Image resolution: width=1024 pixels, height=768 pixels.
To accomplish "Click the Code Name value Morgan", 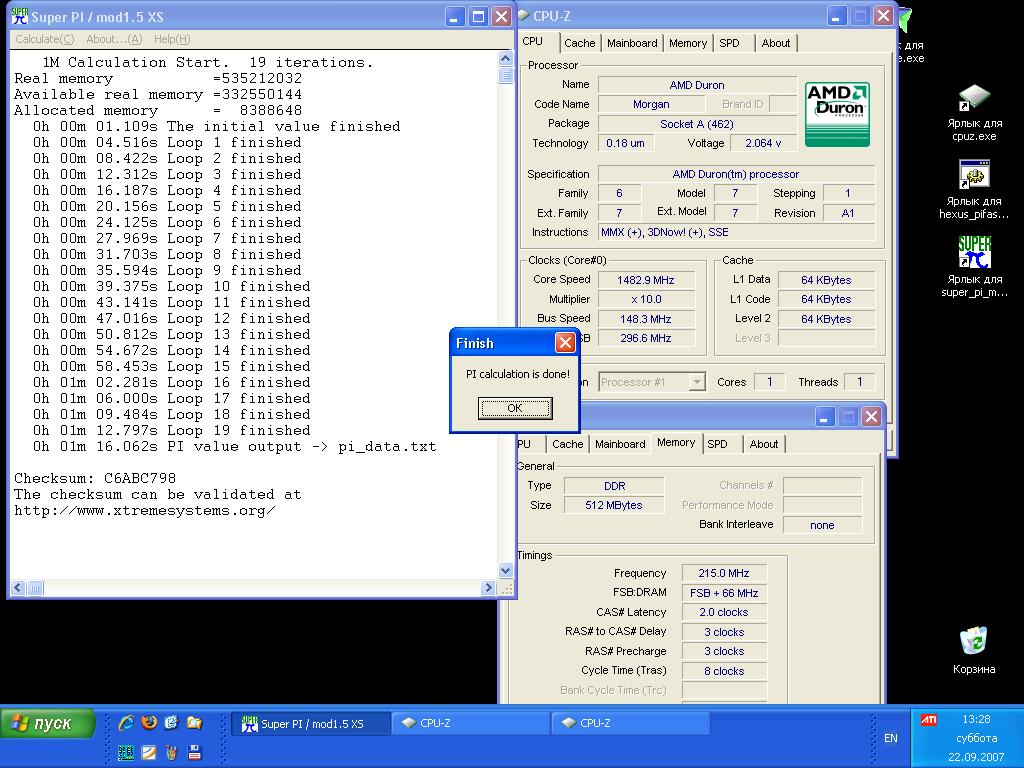I will [651, 104].
